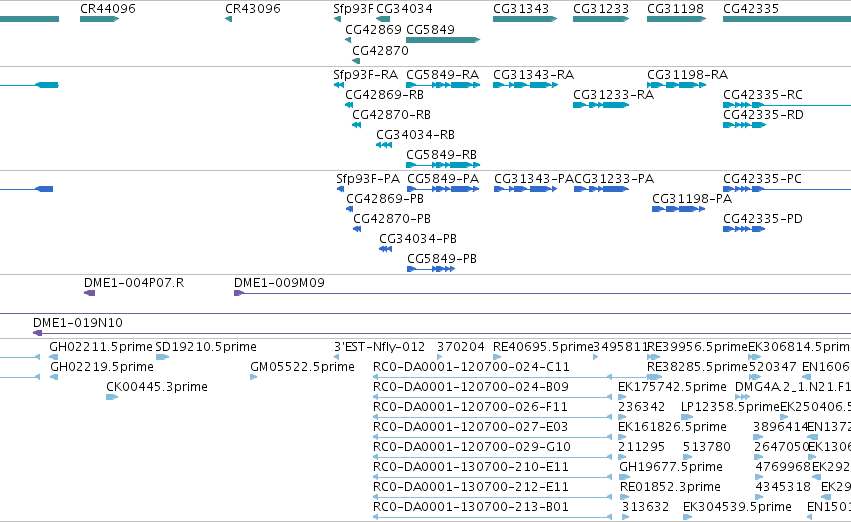The image size is (851, 522).
Task: Click the CG34034 gene label
Action: point(404,9)
